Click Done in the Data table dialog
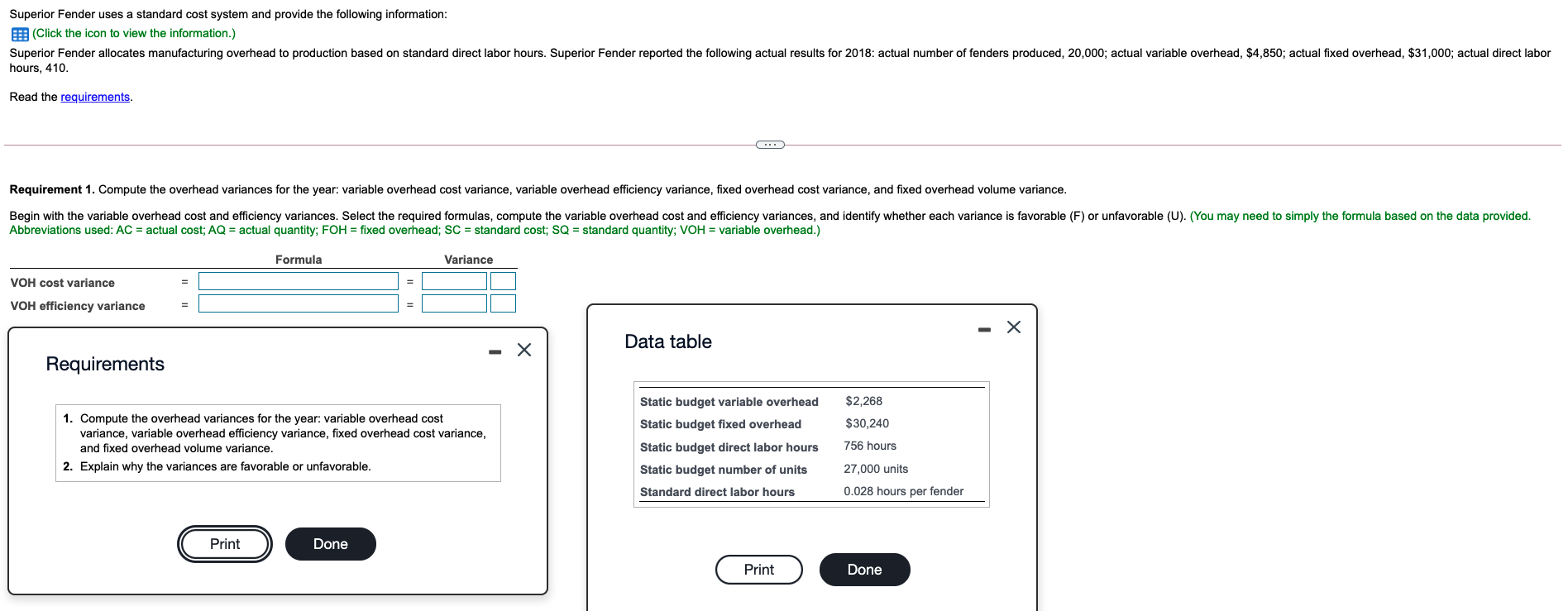1568x611 pixels. 865,570
